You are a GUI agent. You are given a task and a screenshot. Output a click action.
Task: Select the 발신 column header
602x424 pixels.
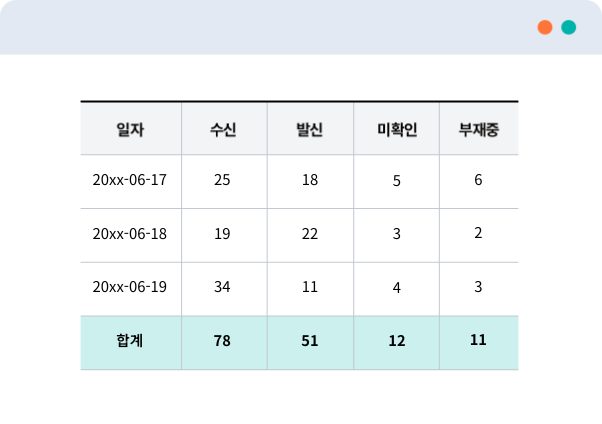(310, 129)
